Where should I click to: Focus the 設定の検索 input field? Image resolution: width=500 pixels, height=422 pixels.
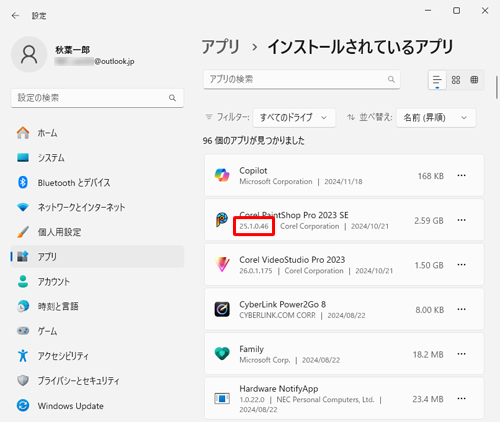point(97,98)
